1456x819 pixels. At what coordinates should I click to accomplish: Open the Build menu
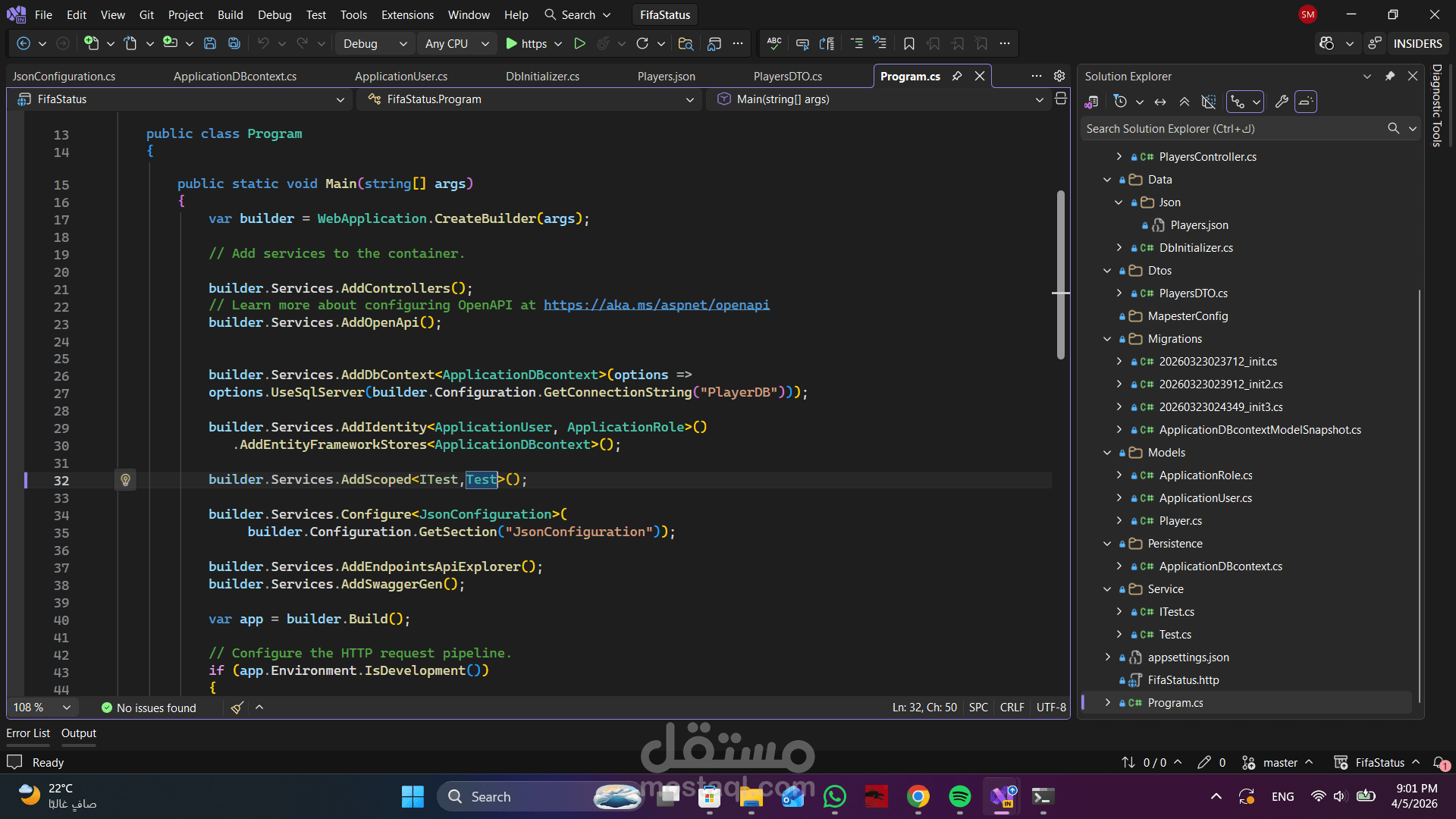(x=230, y=14)
